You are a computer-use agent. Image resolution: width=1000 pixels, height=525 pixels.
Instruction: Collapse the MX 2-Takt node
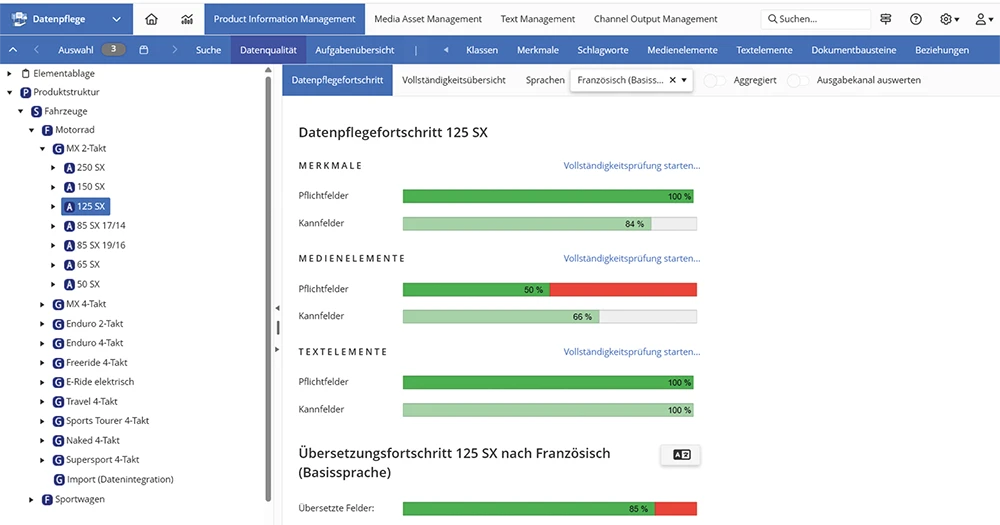pos(42,149)
